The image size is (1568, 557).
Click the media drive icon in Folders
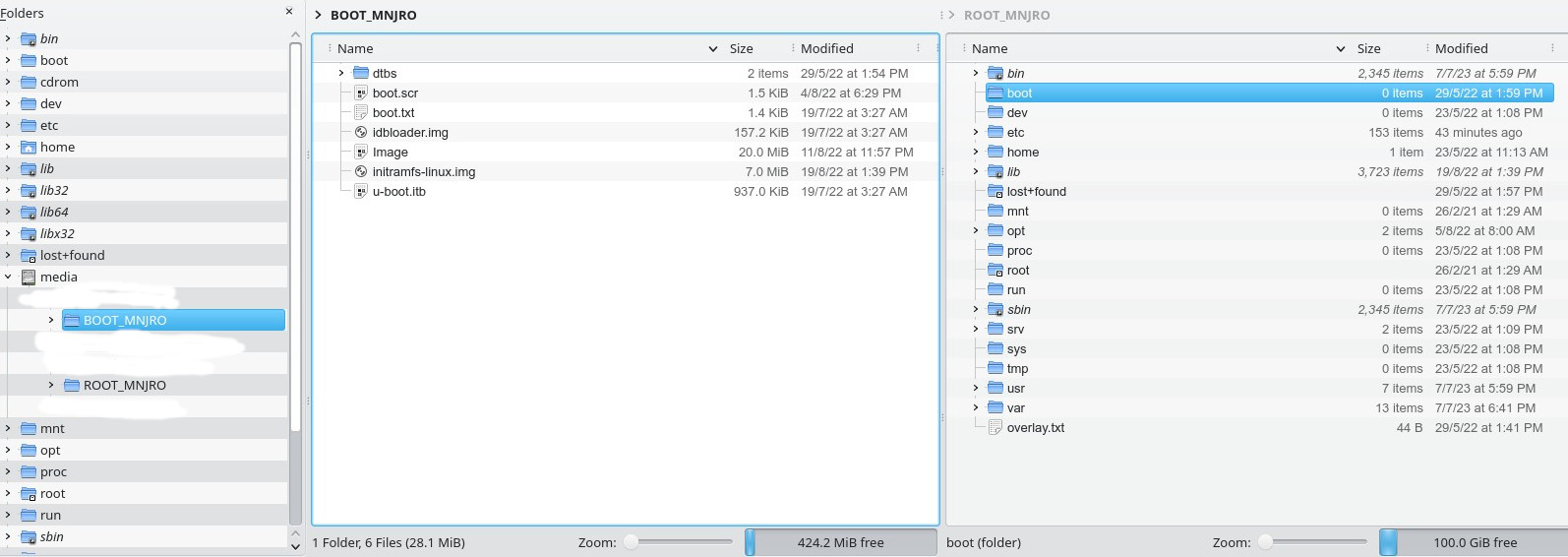click(29, 277)
